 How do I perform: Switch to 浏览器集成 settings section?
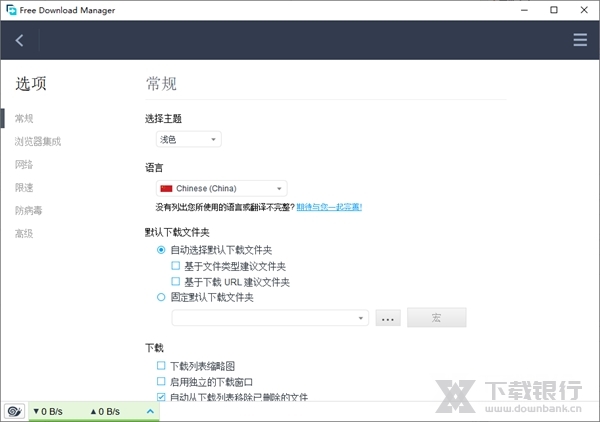pyautogui.click(x=38, y=141)
